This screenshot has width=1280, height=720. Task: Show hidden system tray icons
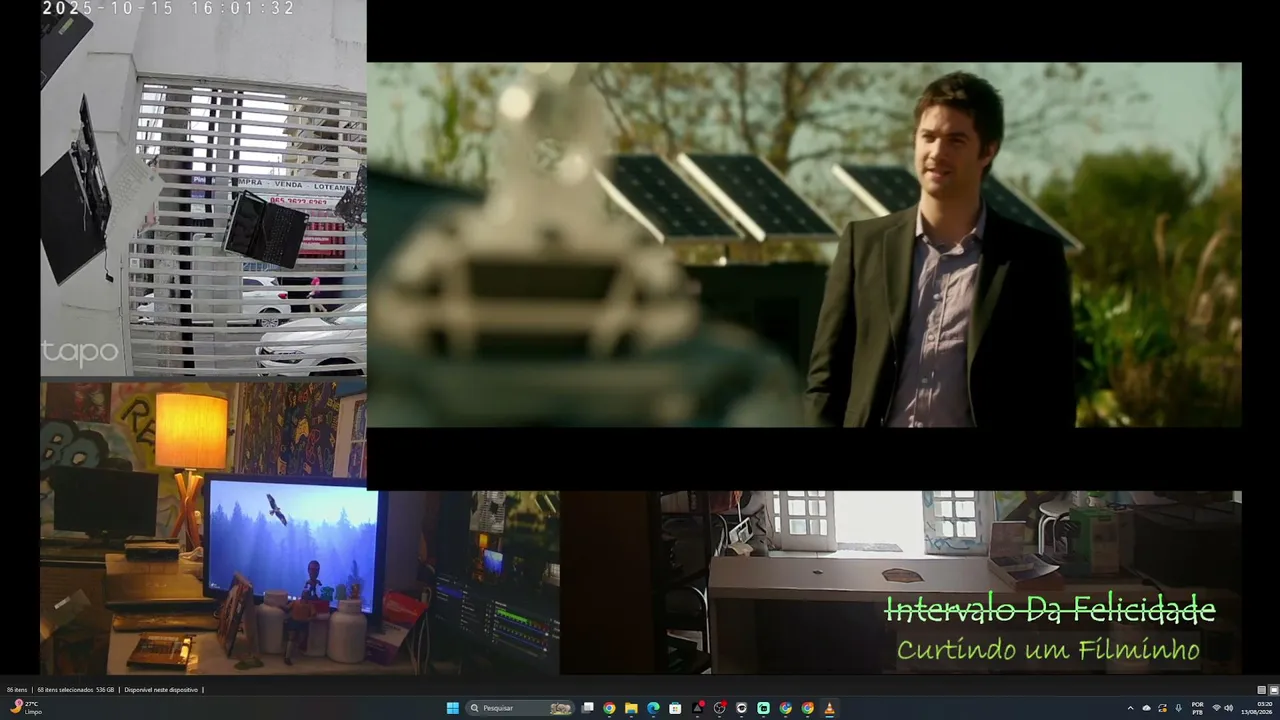tap(1131, 708)
